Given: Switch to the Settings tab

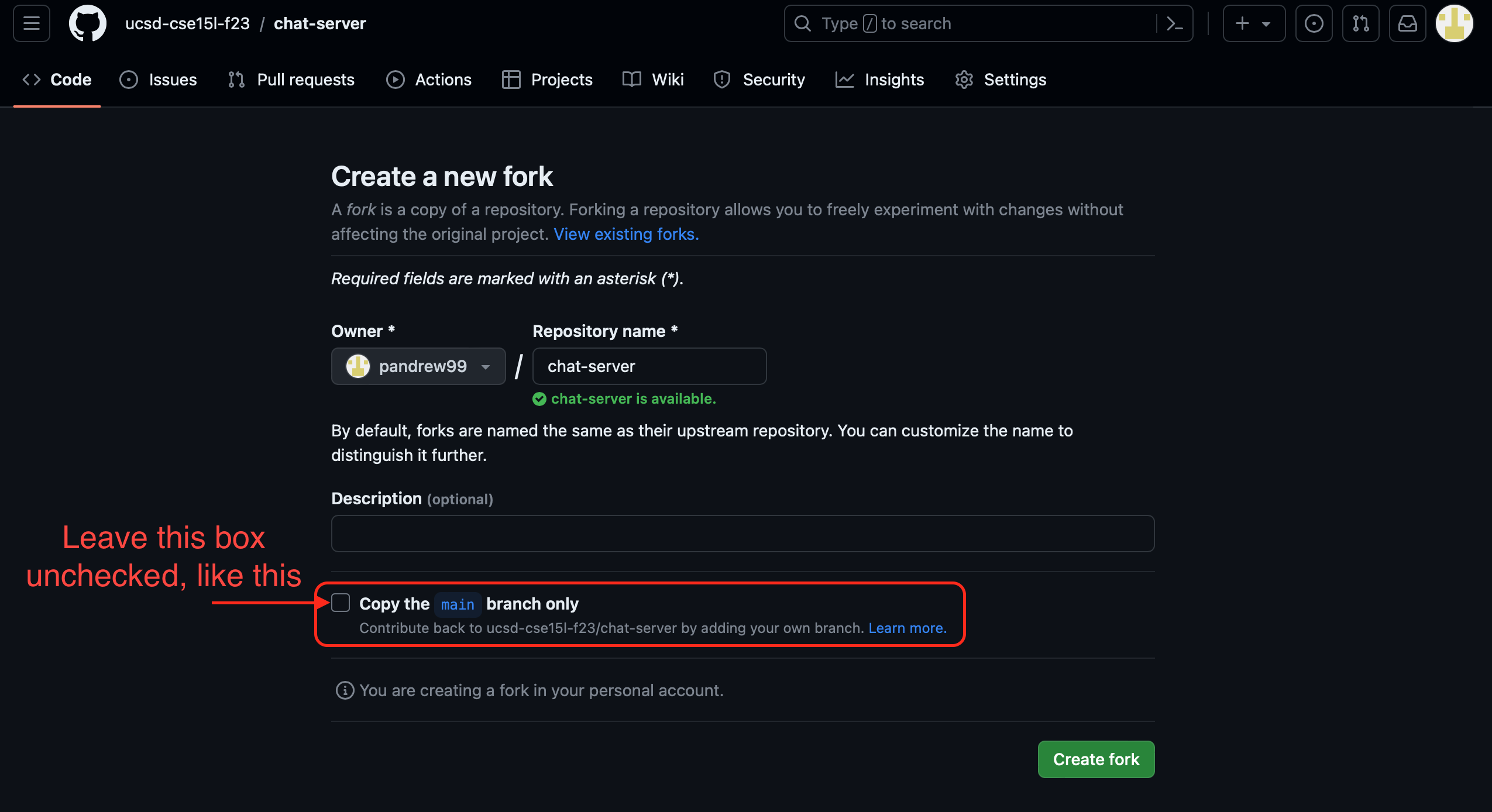Looking at the screenshot, I should click(1001, 80).
